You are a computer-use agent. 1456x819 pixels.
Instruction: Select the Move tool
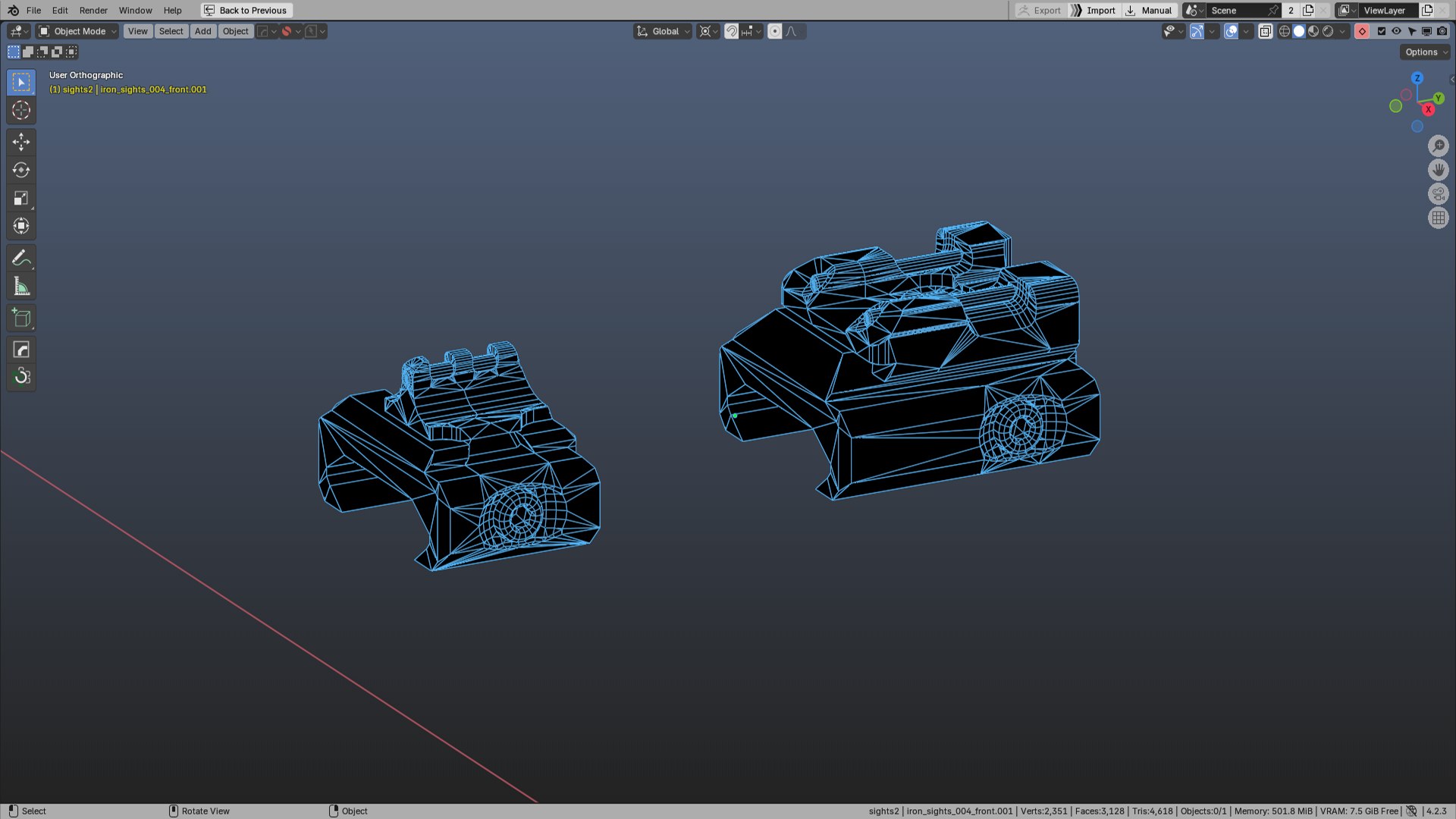pyautogui.click(x=21, y=142)
